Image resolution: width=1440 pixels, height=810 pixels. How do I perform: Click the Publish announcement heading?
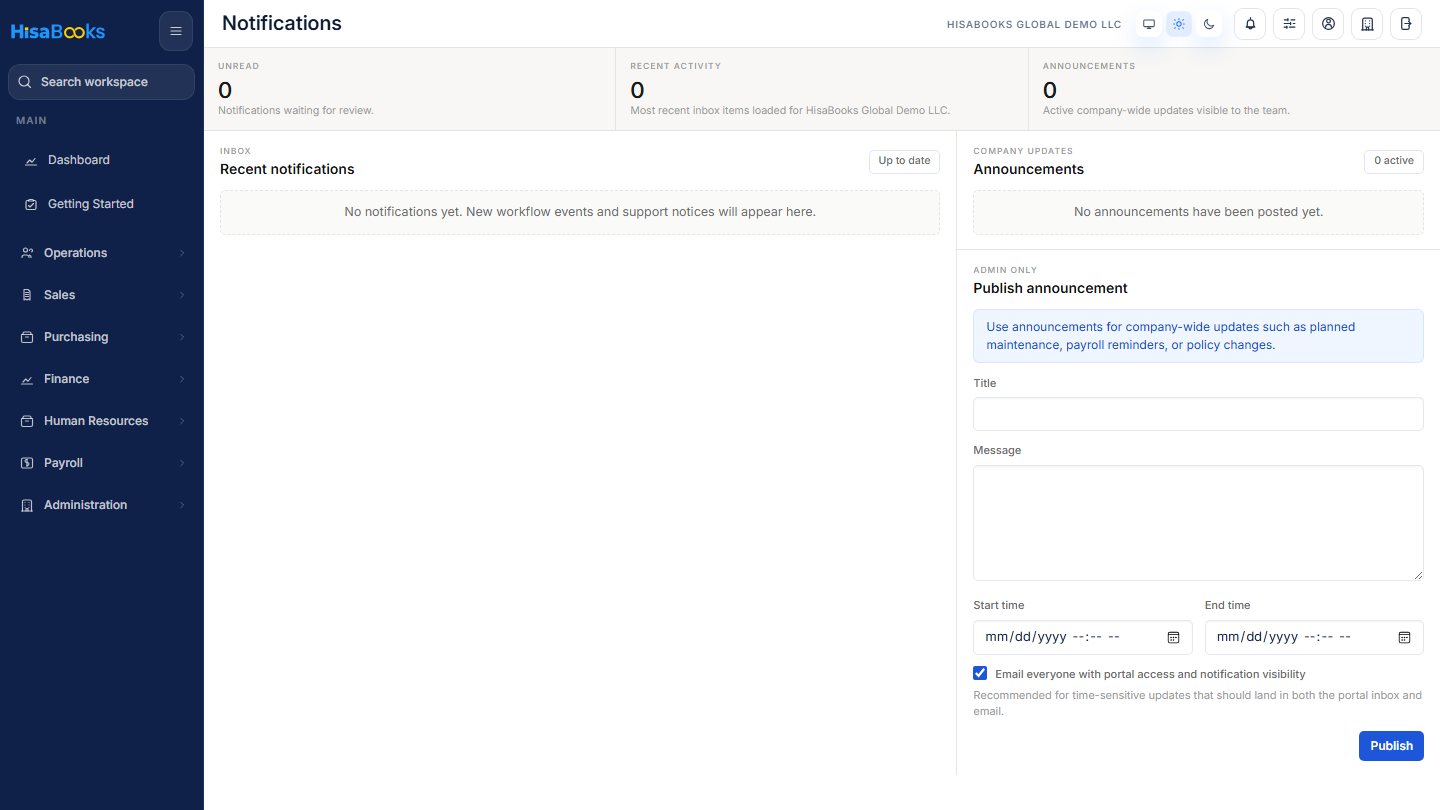pyautogui.click(x=1050, y=288)
